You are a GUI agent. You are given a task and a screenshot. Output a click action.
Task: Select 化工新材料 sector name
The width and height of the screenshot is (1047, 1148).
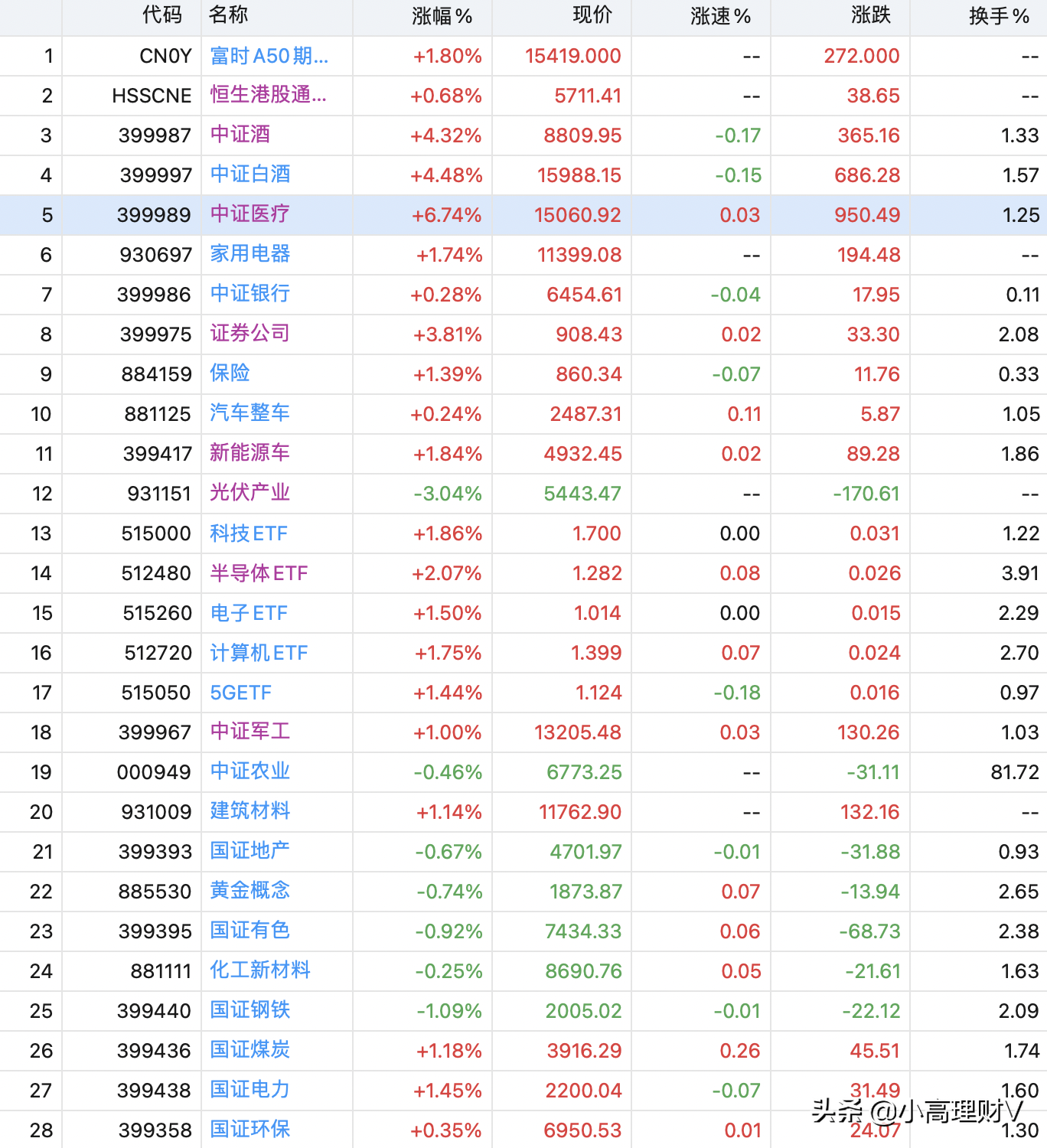click(x=260, y=971)
